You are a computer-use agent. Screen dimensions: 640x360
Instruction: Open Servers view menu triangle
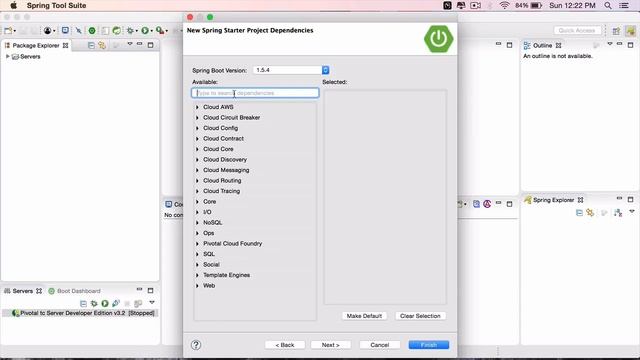coord(152,302)
